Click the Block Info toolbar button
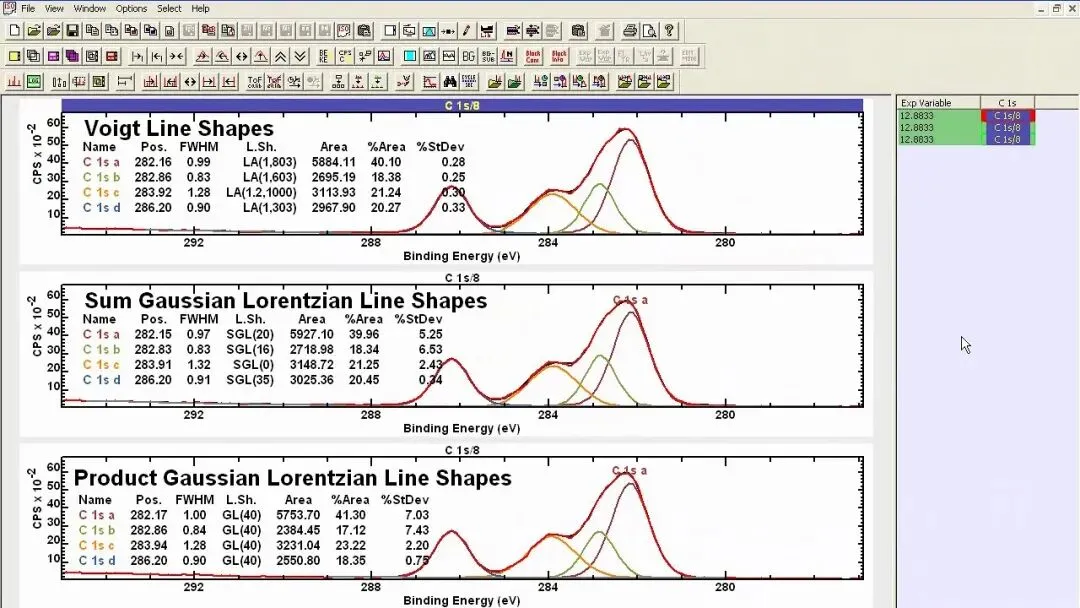1080x608 pixels. tap(559, 56)
